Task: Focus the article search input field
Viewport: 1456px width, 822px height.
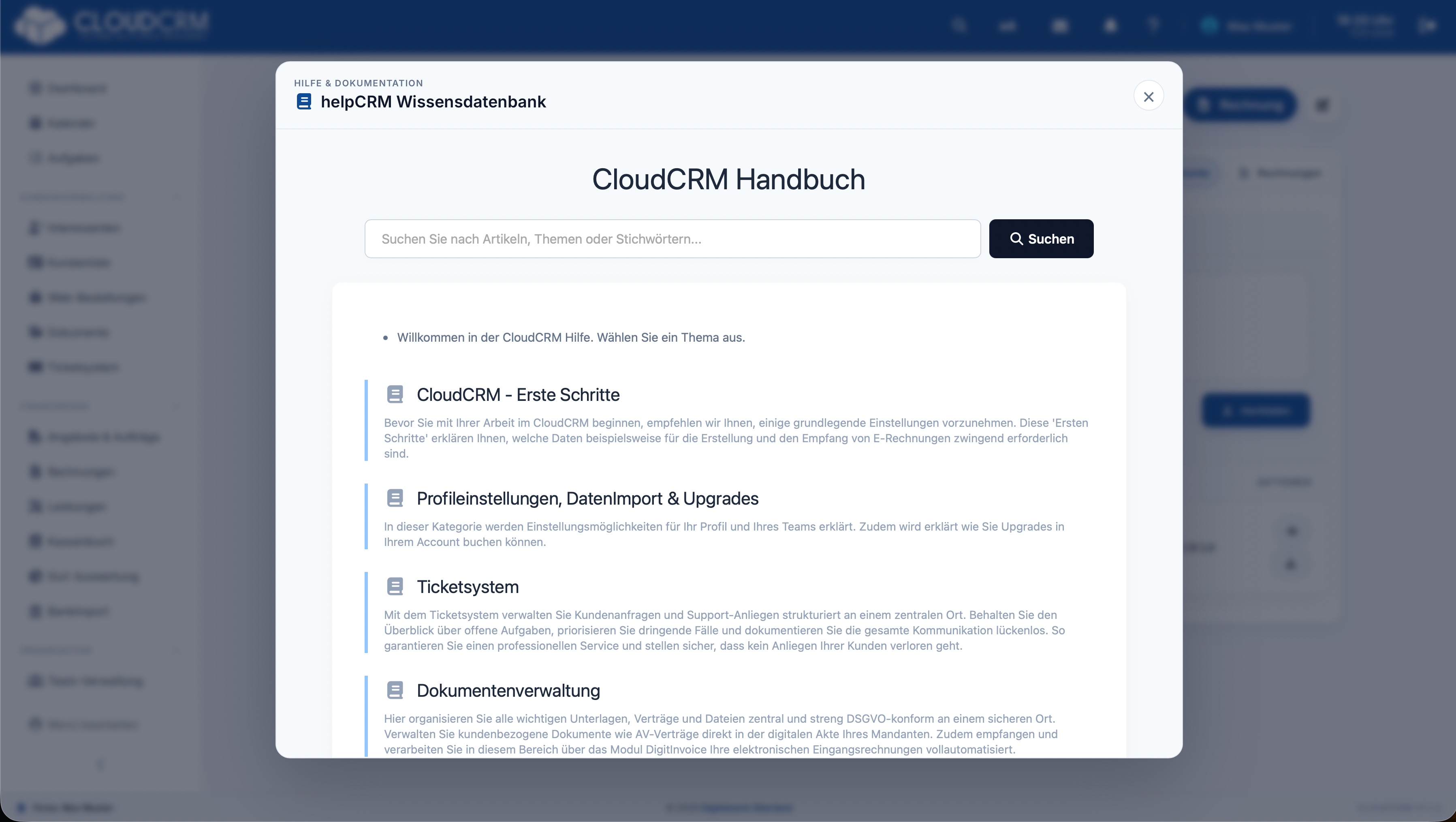Action: [672, 239]
